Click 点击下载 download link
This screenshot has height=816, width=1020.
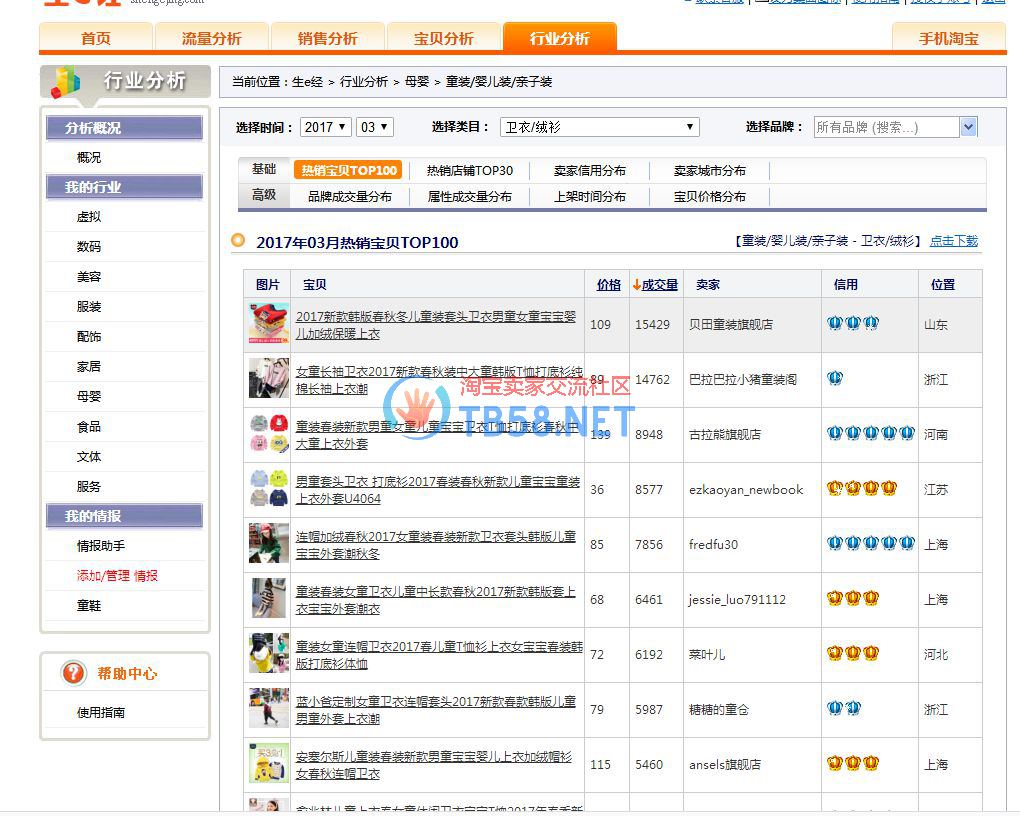(x=953, y=241)
